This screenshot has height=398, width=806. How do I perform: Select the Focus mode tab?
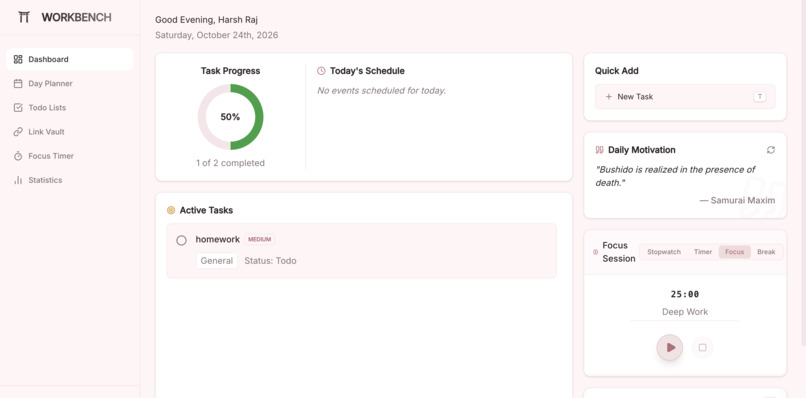(x=735, y=252)
